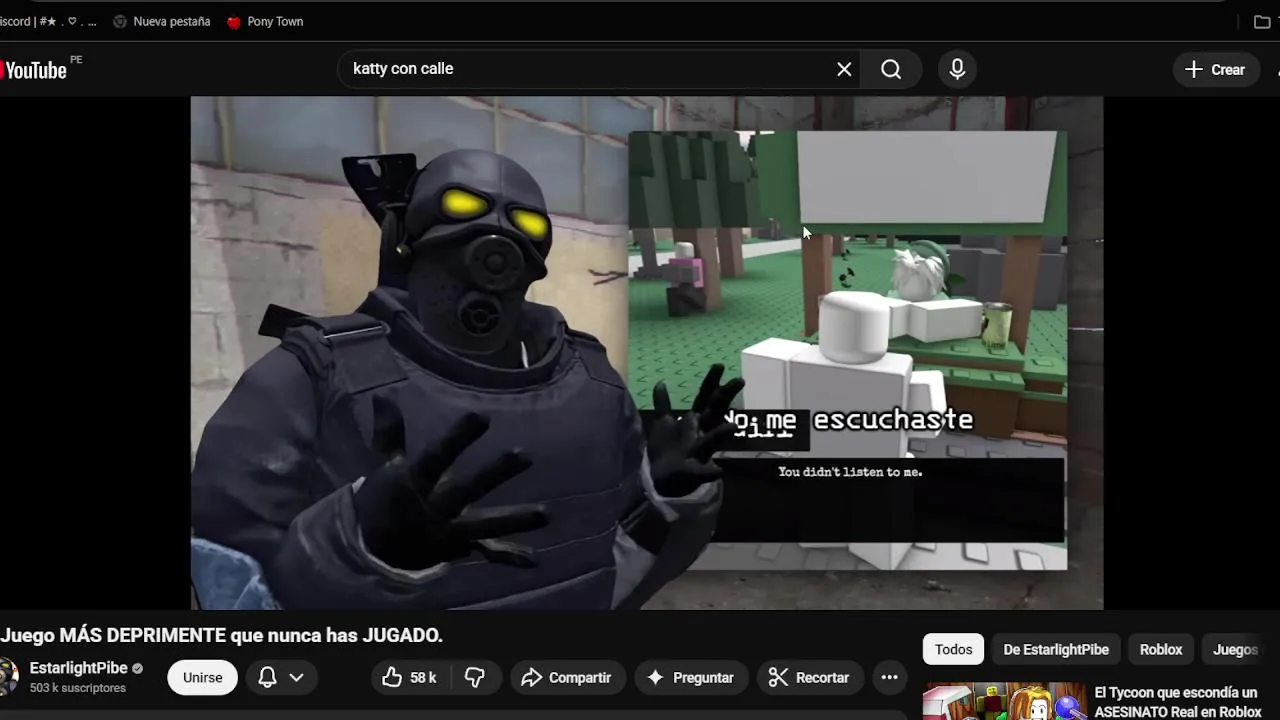
Task: Open the EstarlightPibe channel name
Action: pos(79,668)
